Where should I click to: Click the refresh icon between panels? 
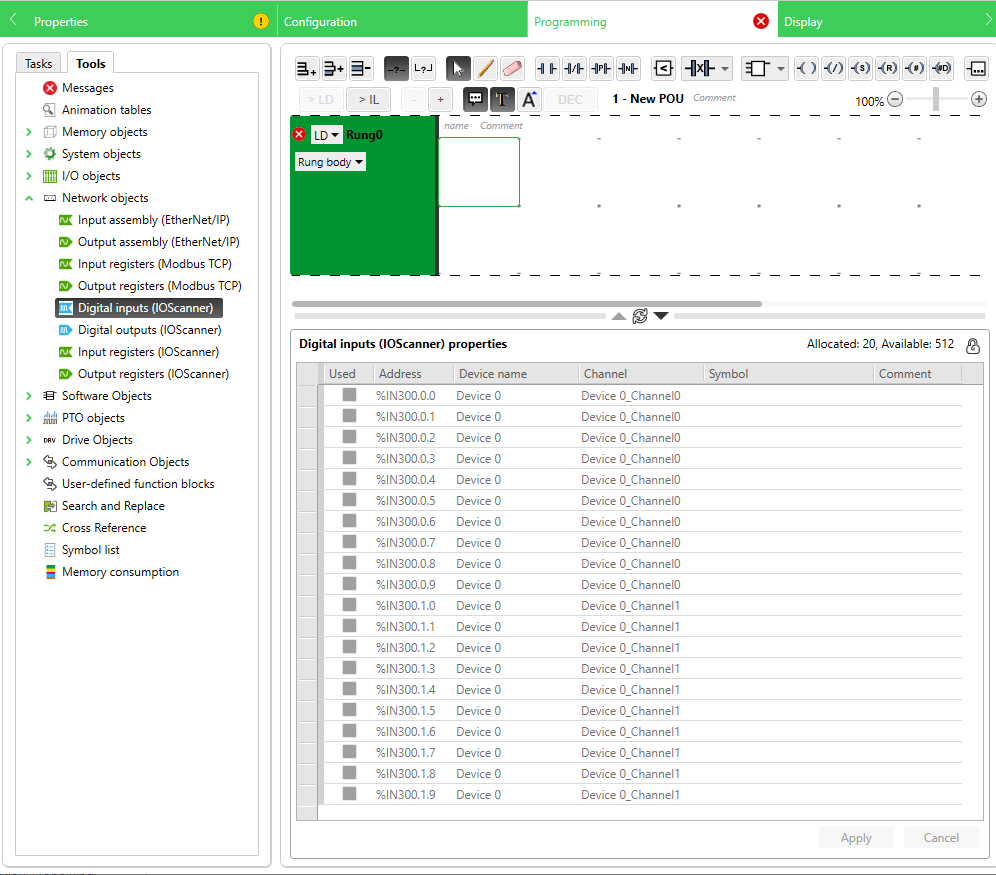point(640,316)
